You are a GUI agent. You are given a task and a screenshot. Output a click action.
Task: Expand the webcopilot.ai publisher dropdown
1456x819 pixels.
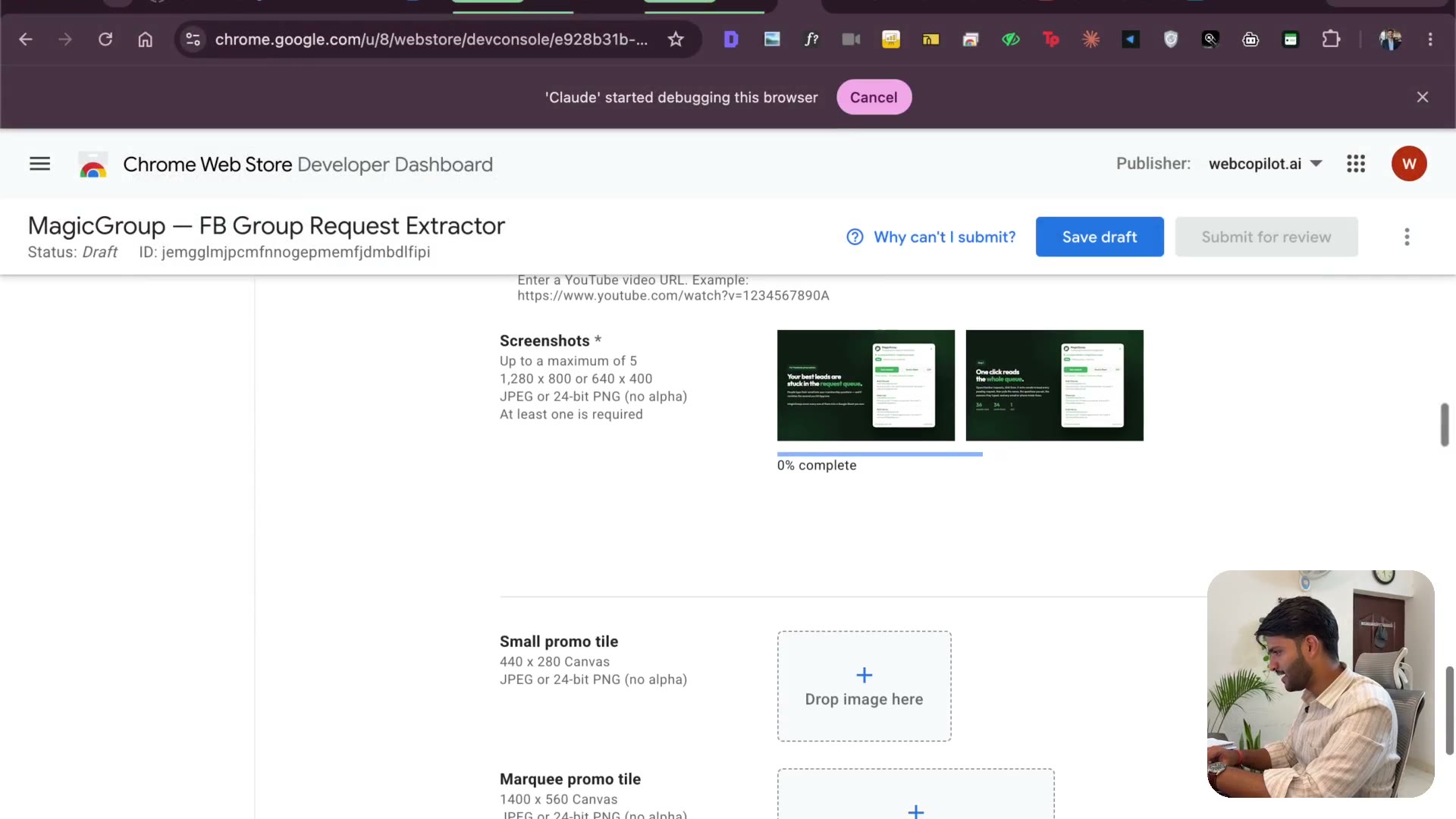1265,164
